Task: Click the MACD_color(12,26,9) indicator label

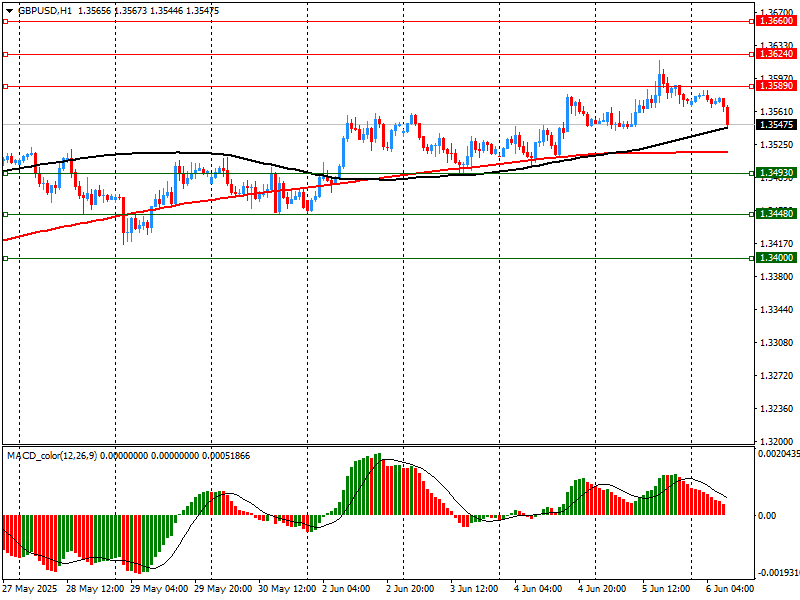Action: click(50, 456)
